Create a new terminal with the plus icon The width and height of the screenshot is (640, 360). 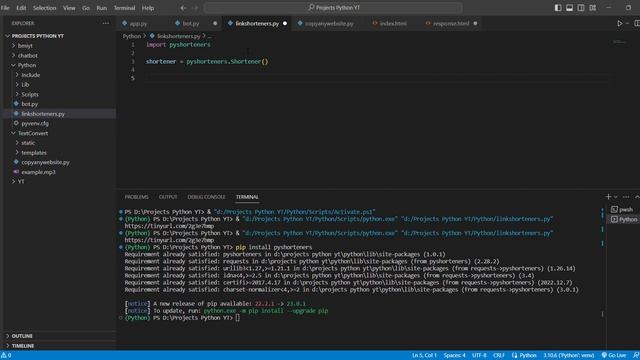608,197
